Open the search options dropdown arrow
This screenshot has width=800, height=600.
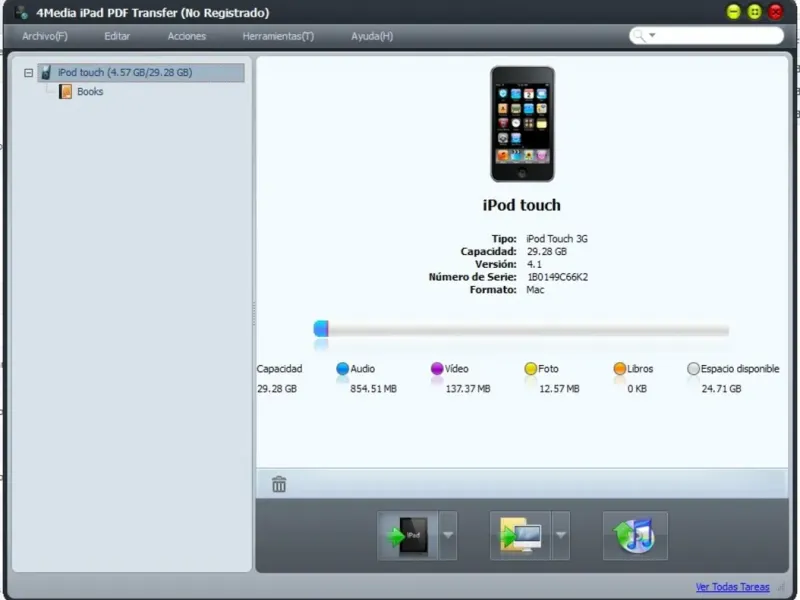tap(652, 36)
